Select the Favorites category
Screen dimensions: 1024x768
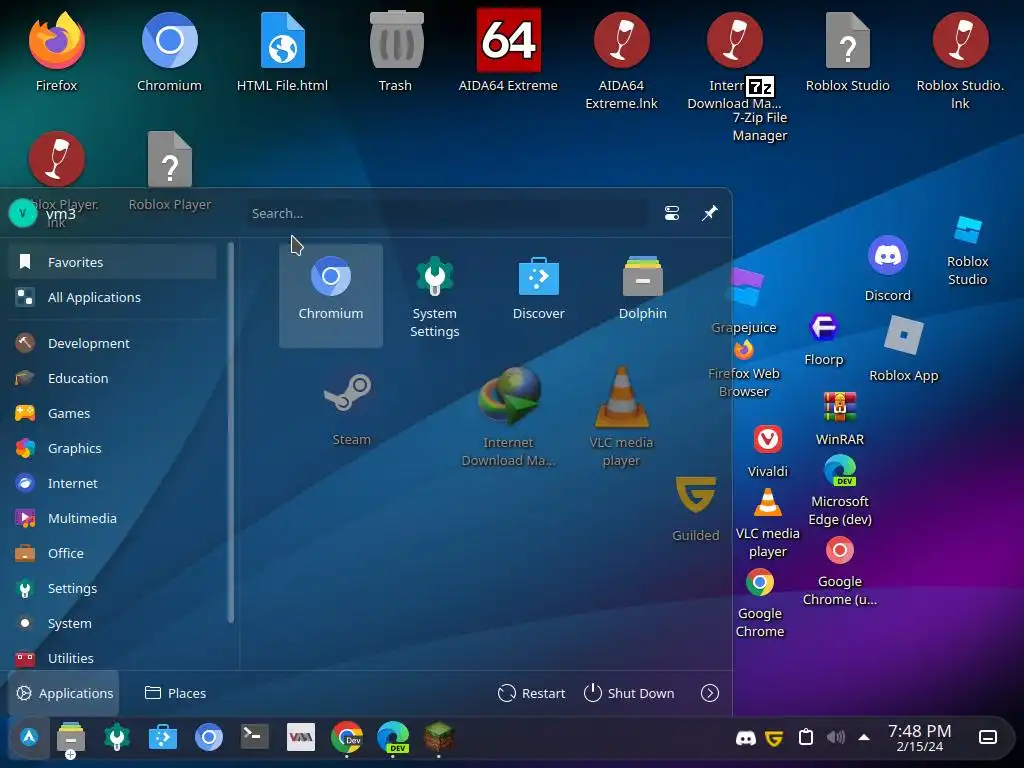point(112,262)
